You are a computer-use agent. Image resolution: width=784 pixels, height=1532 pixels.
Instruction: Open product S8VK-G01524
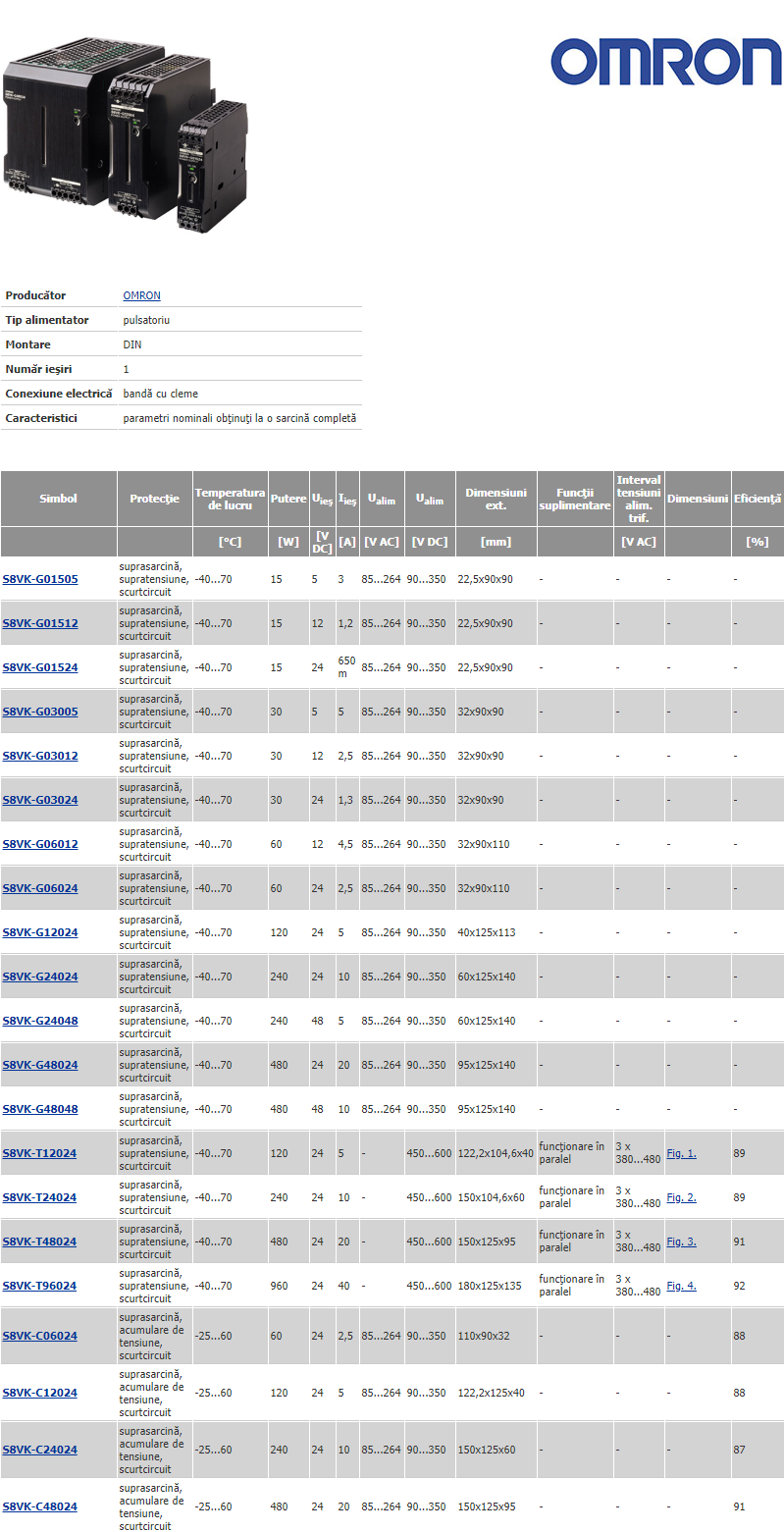pyautogui.click(x=40, y=667)
